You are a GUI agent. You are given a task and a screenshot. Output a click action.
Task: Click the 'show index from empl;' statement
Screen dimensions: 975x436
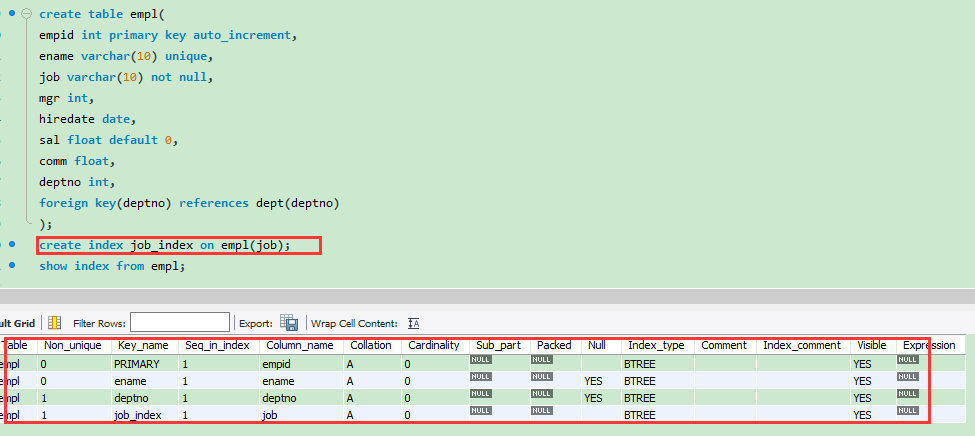coord(113,266)
